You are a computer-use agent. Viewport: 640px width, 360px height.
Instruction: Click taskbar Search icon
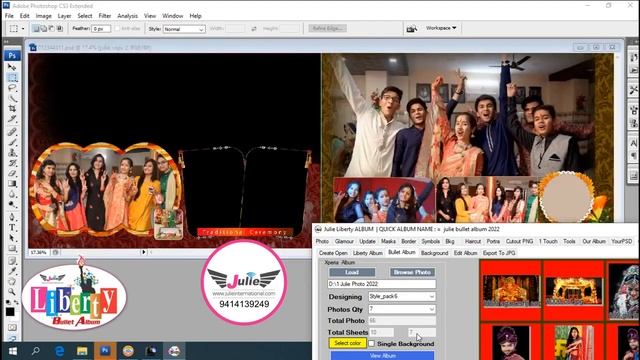tap(36, 351)
